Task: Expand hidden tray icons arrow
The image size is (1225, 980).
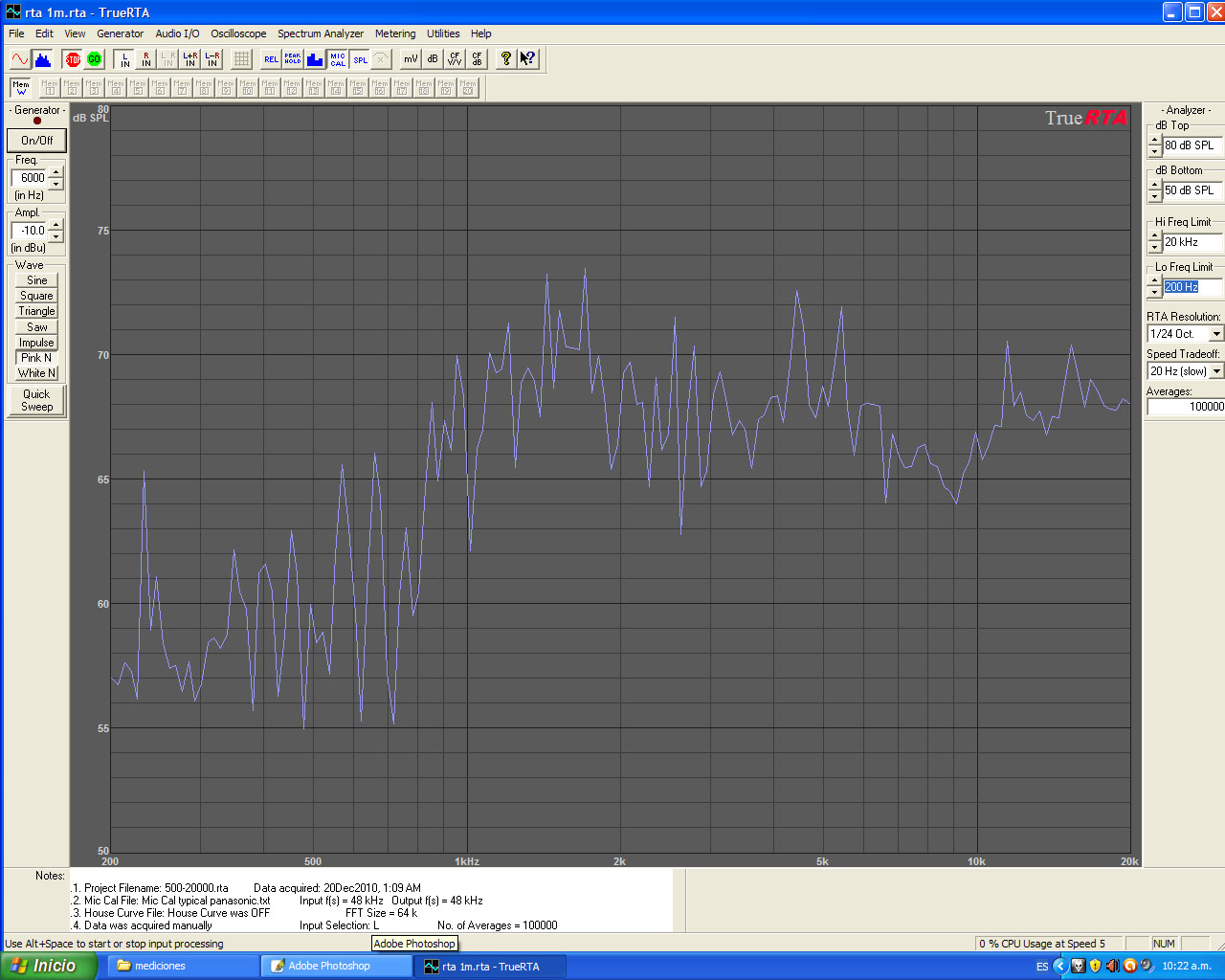Action: (x=1059, y=967)
